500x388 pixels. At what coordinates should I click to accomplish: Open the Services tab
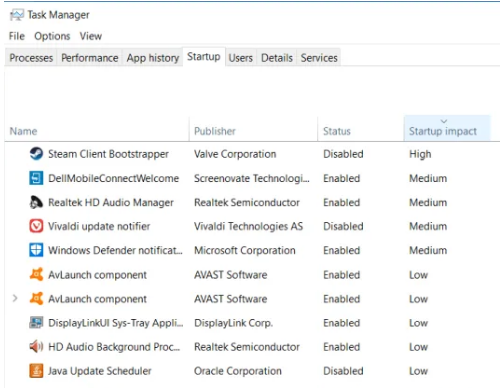point(319,58)
